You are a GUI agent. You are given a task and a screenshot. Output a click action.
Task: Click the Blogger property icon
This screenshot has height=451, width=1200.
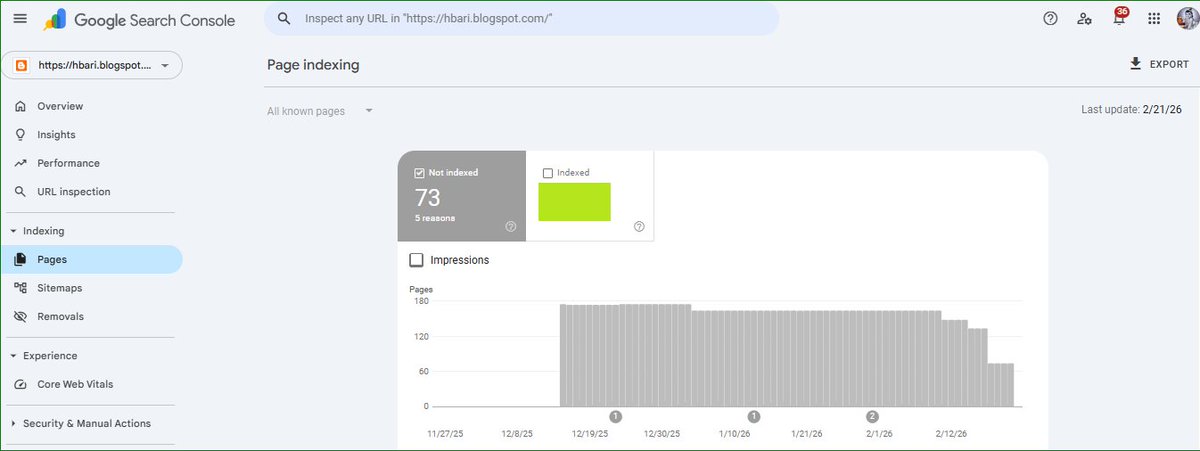[x=21, y=66]
